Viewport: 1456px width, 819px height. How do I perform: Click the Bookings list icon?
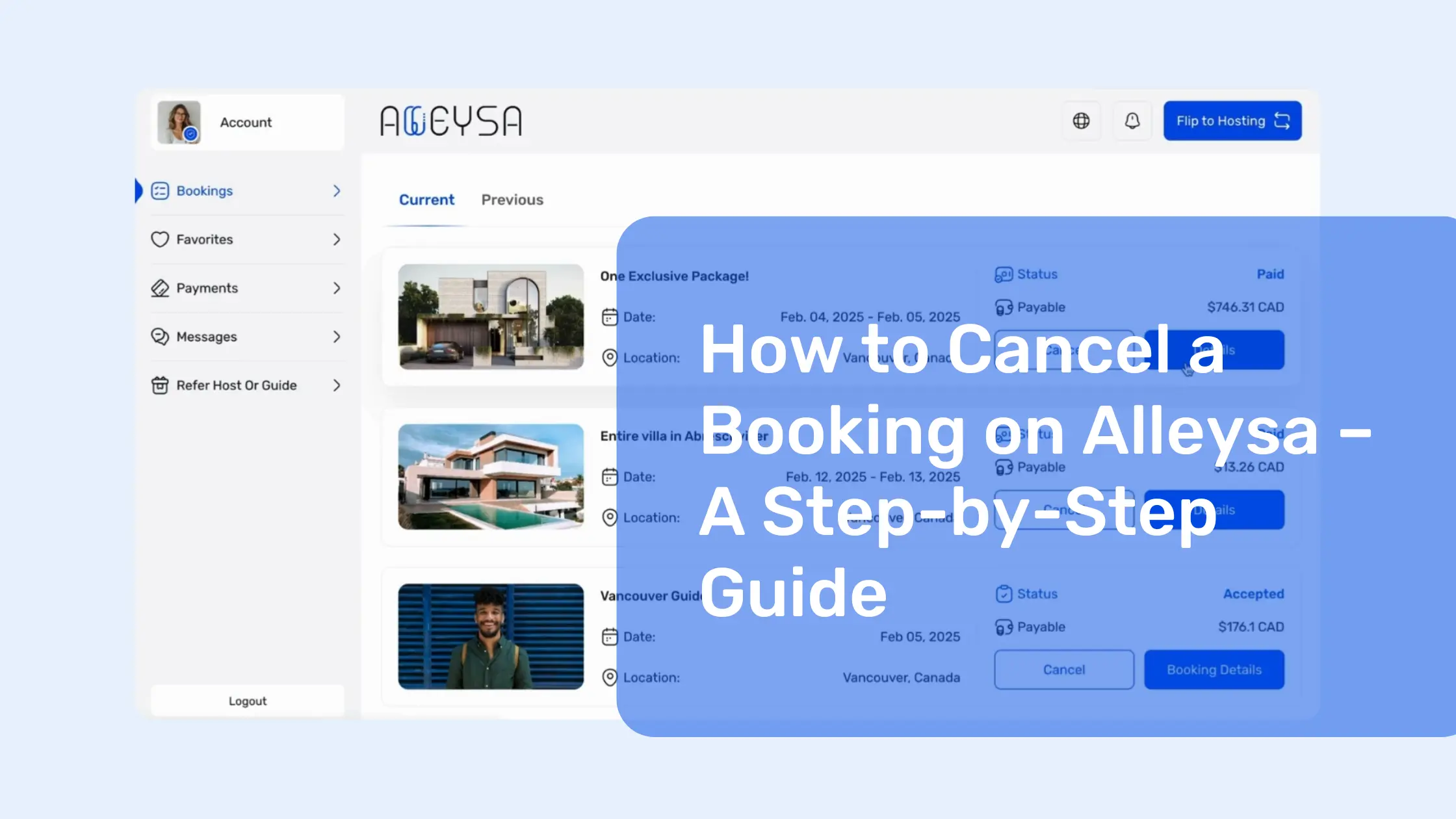pos(160,191)
